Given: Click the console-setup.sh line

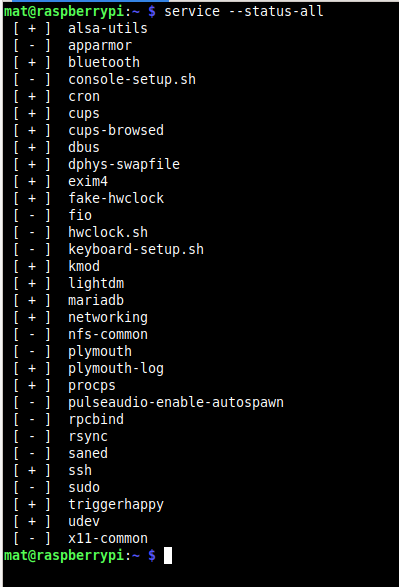Looking at the screenshot, I should (x=132, y=79).
